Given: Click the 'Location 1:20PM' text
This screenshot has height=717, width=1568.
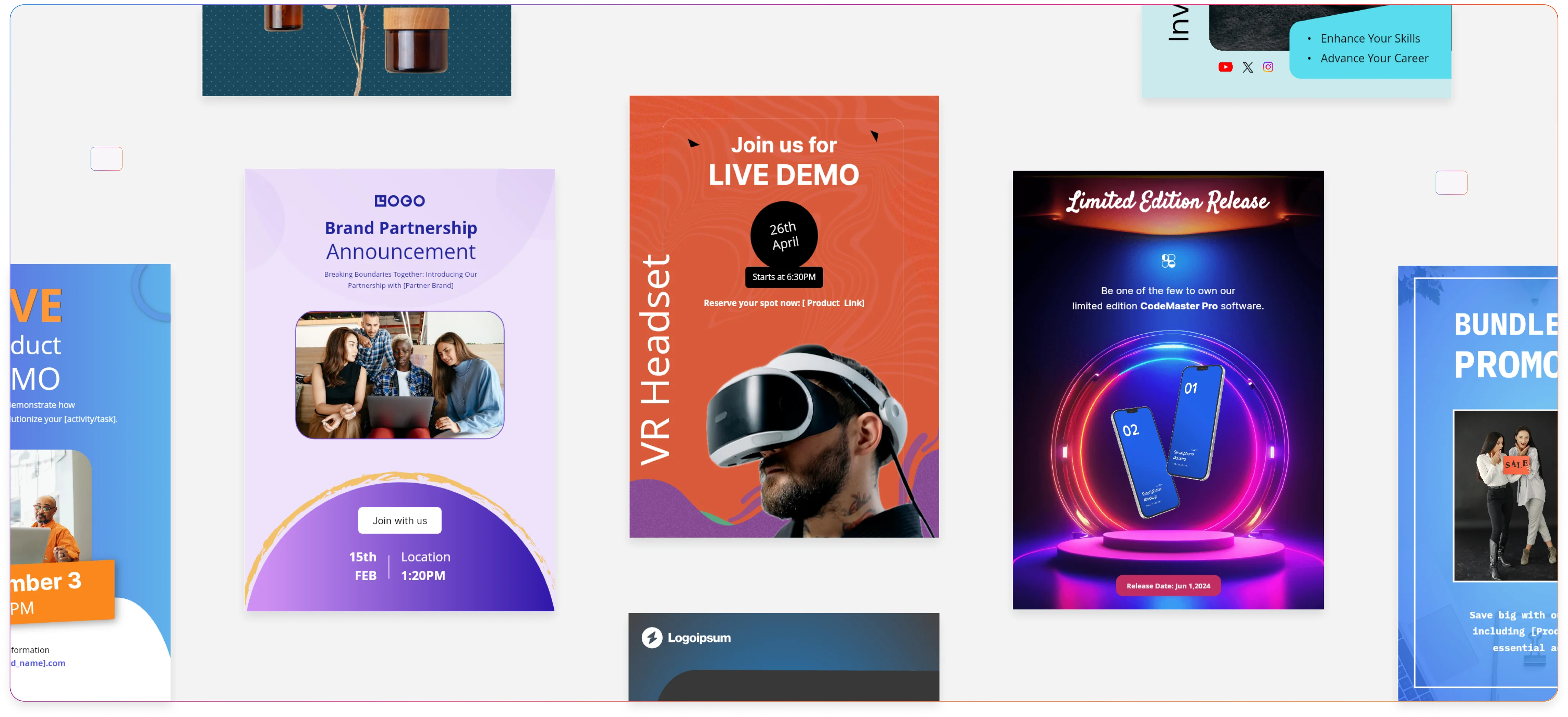Looking at the screenshot, I should [425, 566].
